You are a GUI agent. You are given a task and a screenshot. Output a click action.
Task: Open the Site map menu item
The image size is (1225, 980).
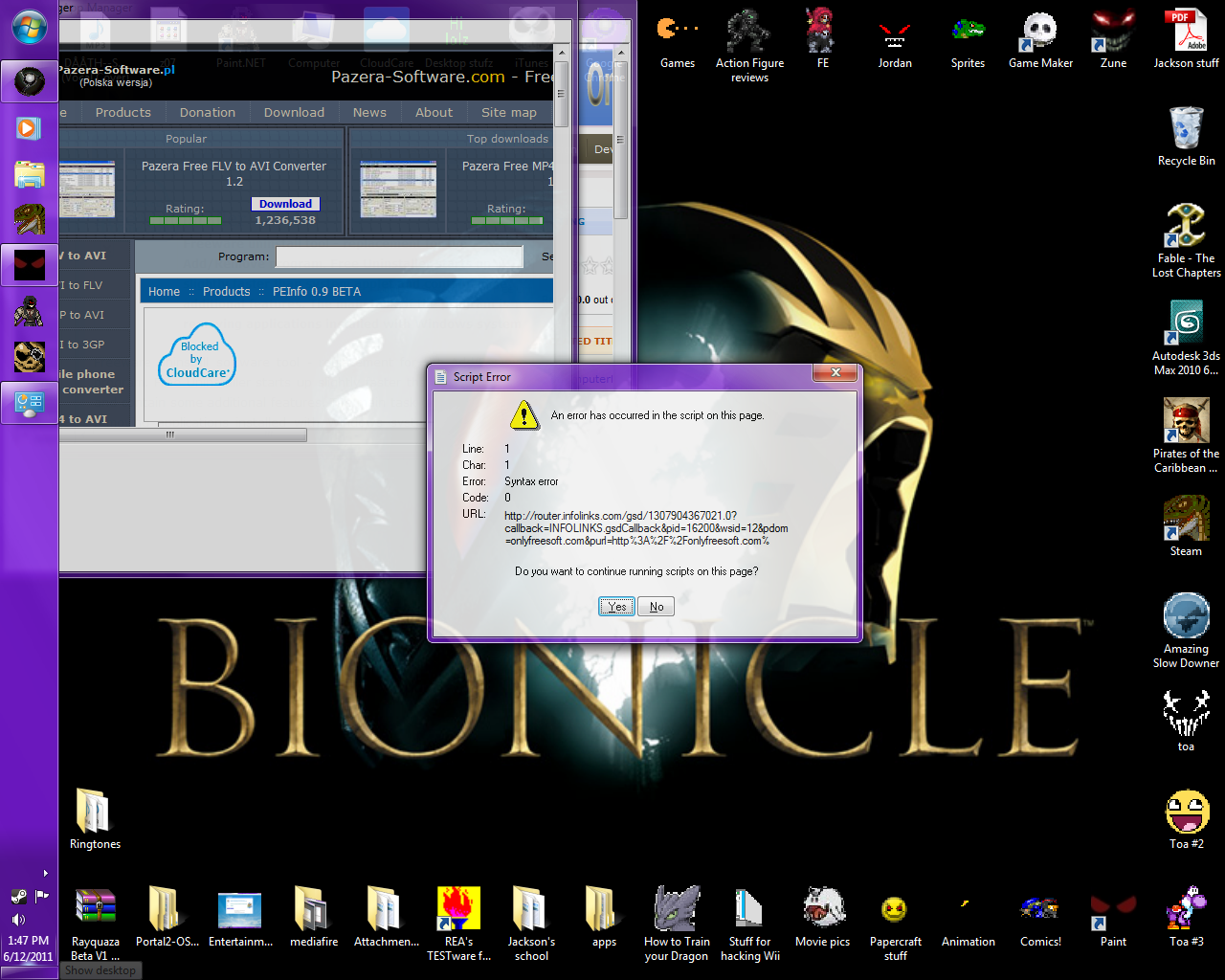click(509, 112)
